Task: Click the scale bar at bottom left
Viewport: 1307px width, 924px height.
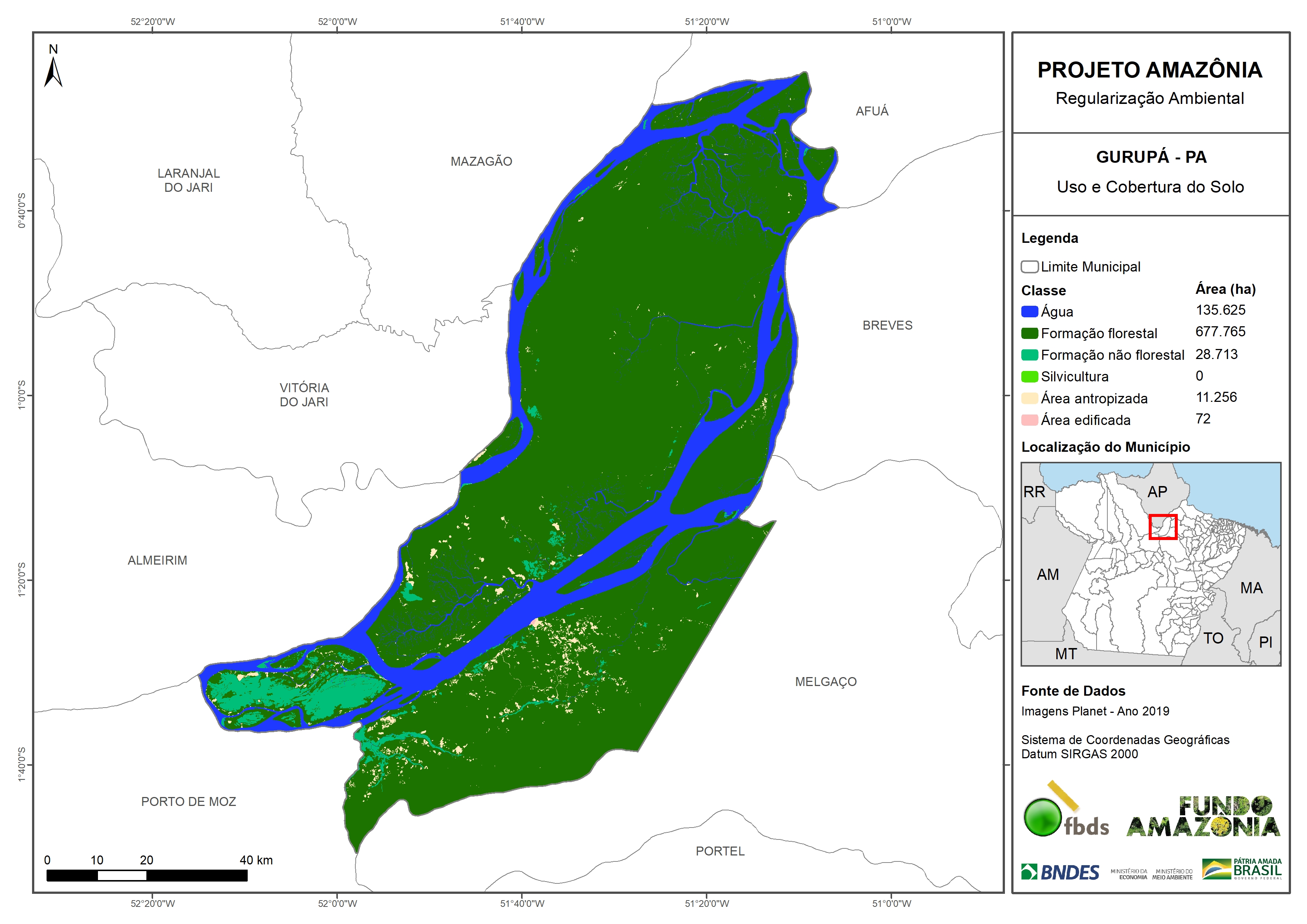Action: click(x=147, y=876)
